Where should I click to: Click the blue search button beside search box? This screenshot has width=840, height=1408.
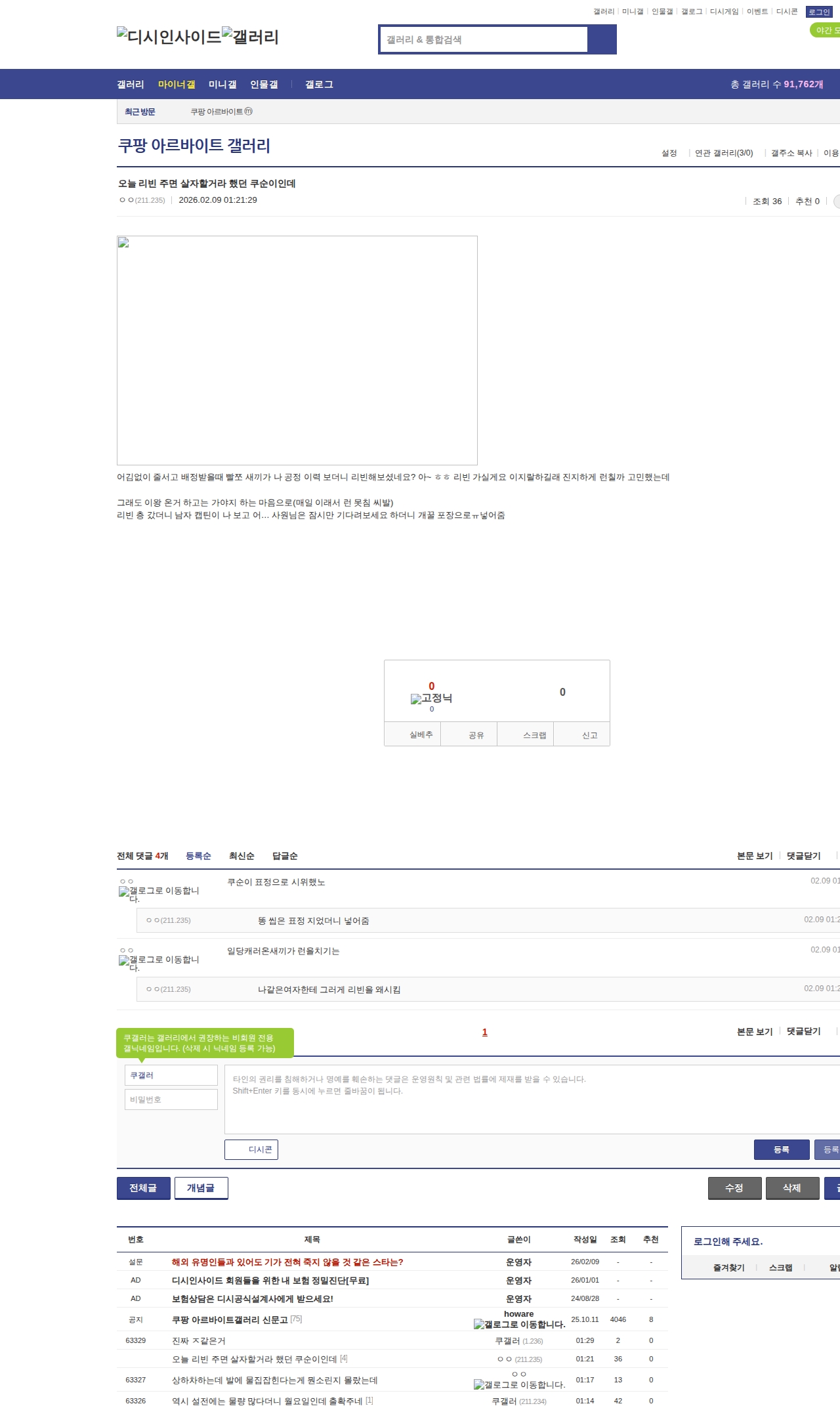point(602,39)
